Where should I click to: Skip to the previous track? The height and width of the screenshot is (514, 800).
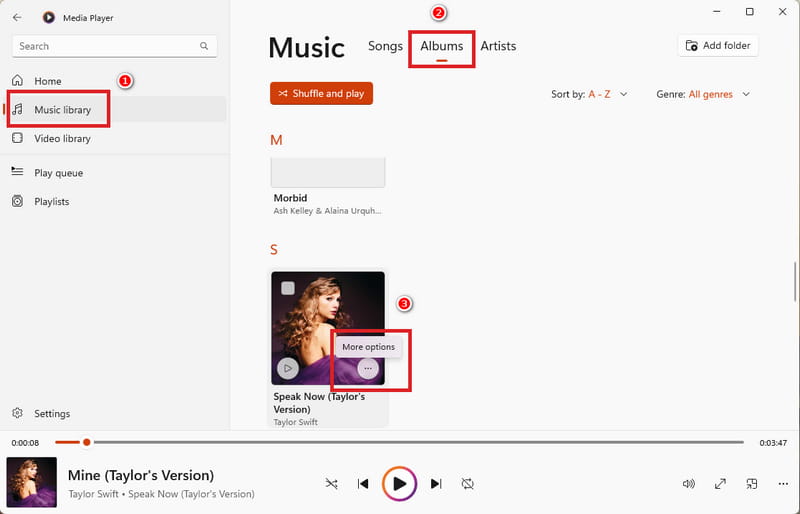coord(363,483)
